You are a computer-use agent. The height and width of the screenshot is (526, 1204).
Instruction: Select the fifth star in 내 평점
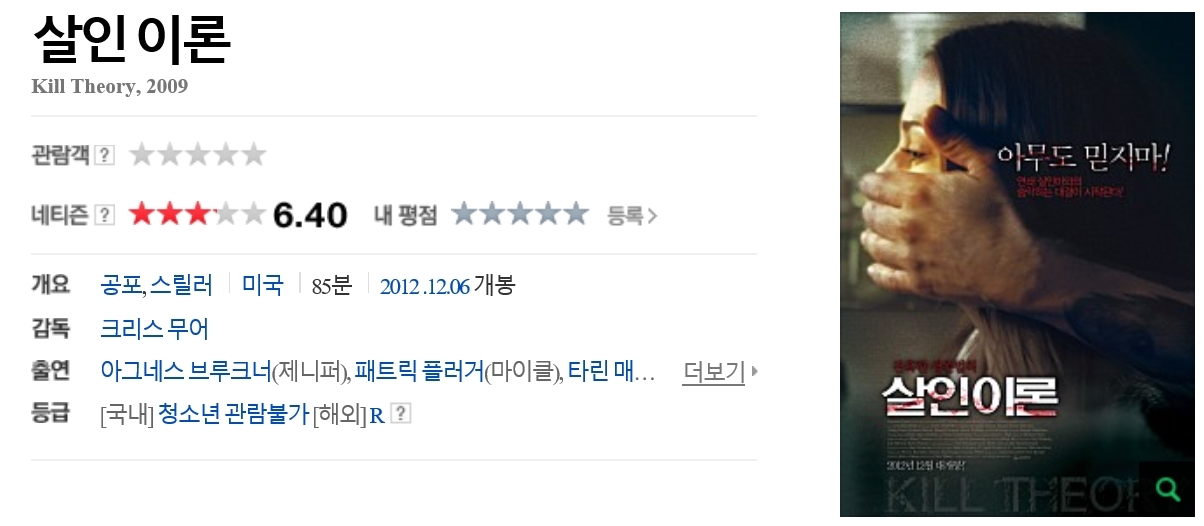tap(576, 214)
